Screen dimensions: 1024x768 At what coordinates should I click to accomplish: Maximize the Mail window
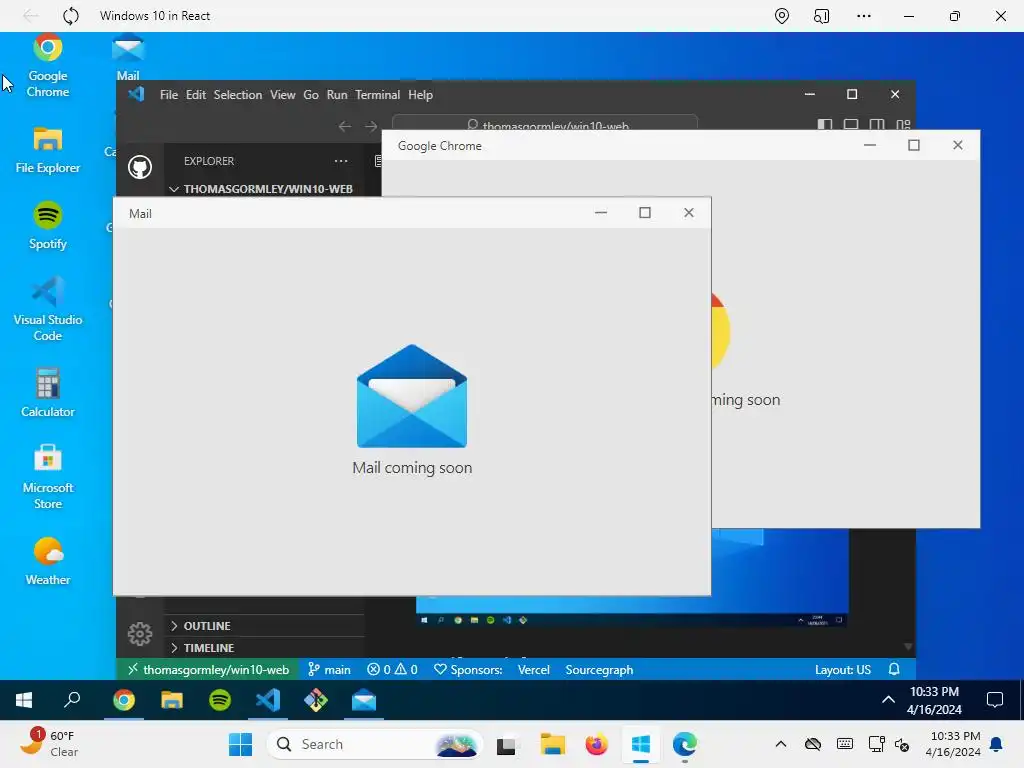pos(645,212)
